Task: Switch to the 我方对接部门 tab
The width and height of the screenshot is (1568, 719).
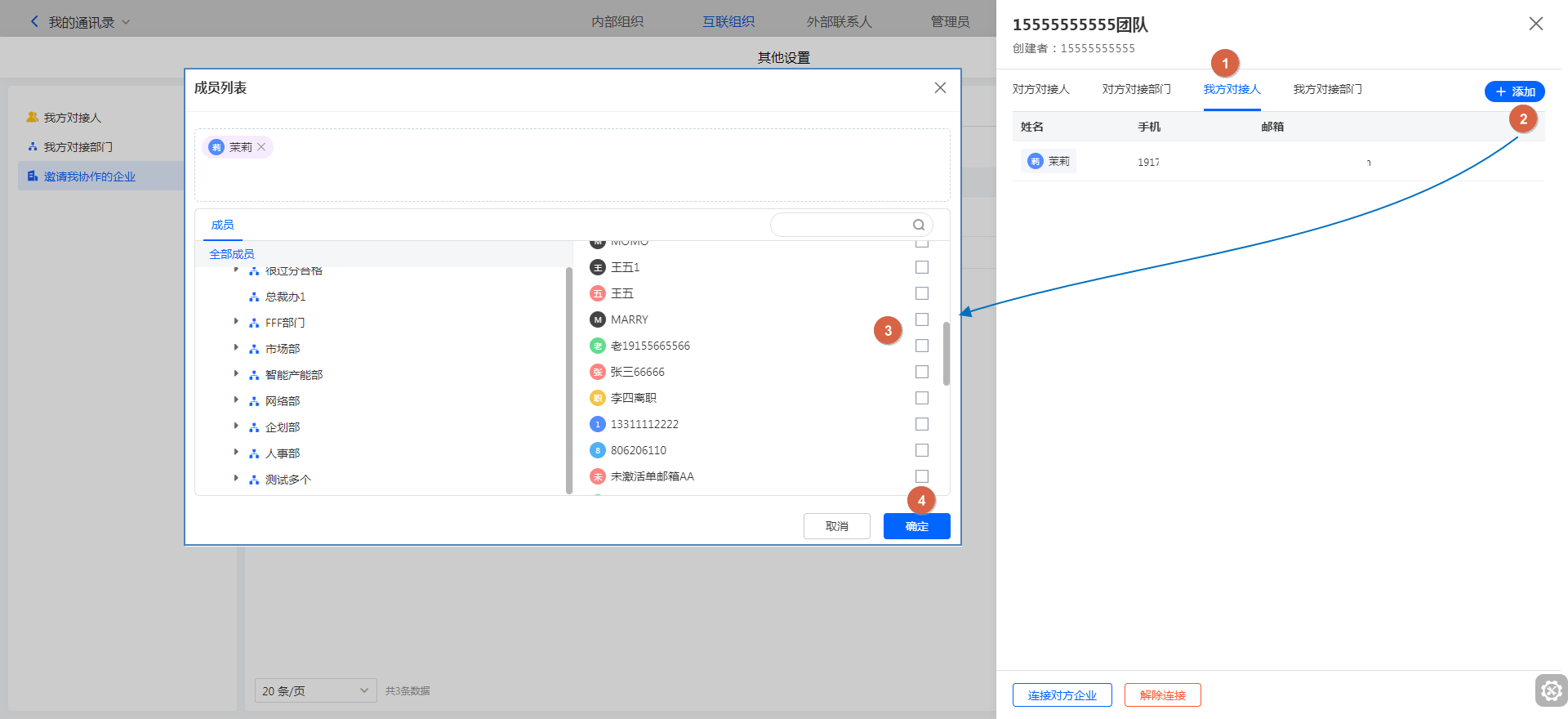Action: [x=1327, y=89]
